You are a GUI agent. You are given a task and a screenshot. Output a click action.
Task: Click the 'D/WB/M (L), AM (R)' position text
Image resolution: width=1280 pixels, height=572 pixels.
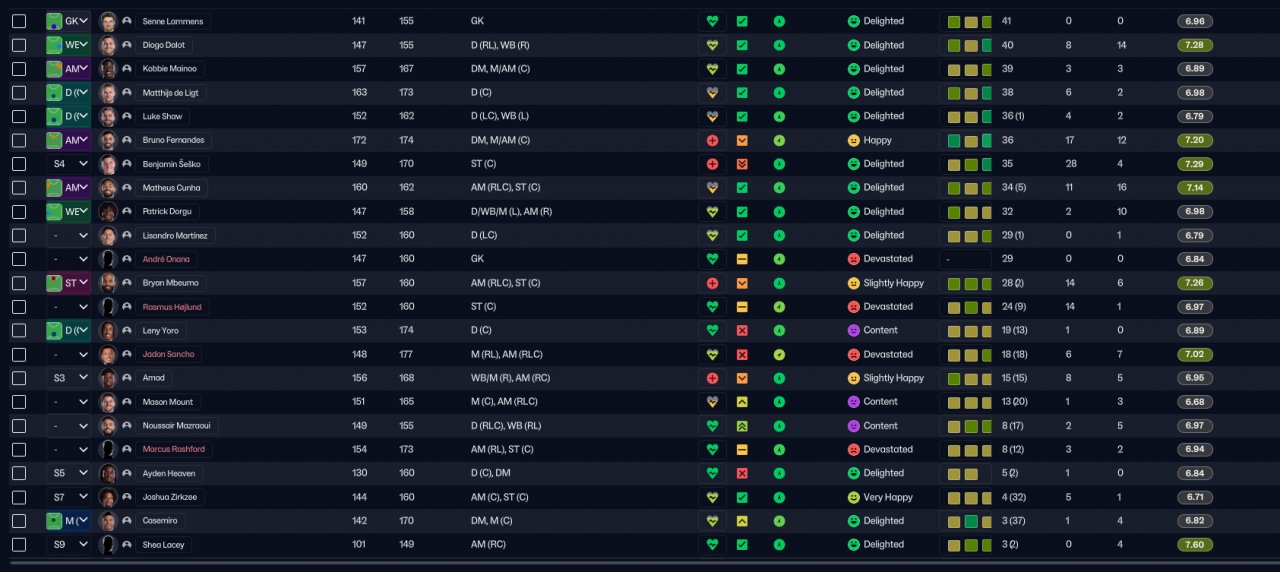click(x=511, y=212)
